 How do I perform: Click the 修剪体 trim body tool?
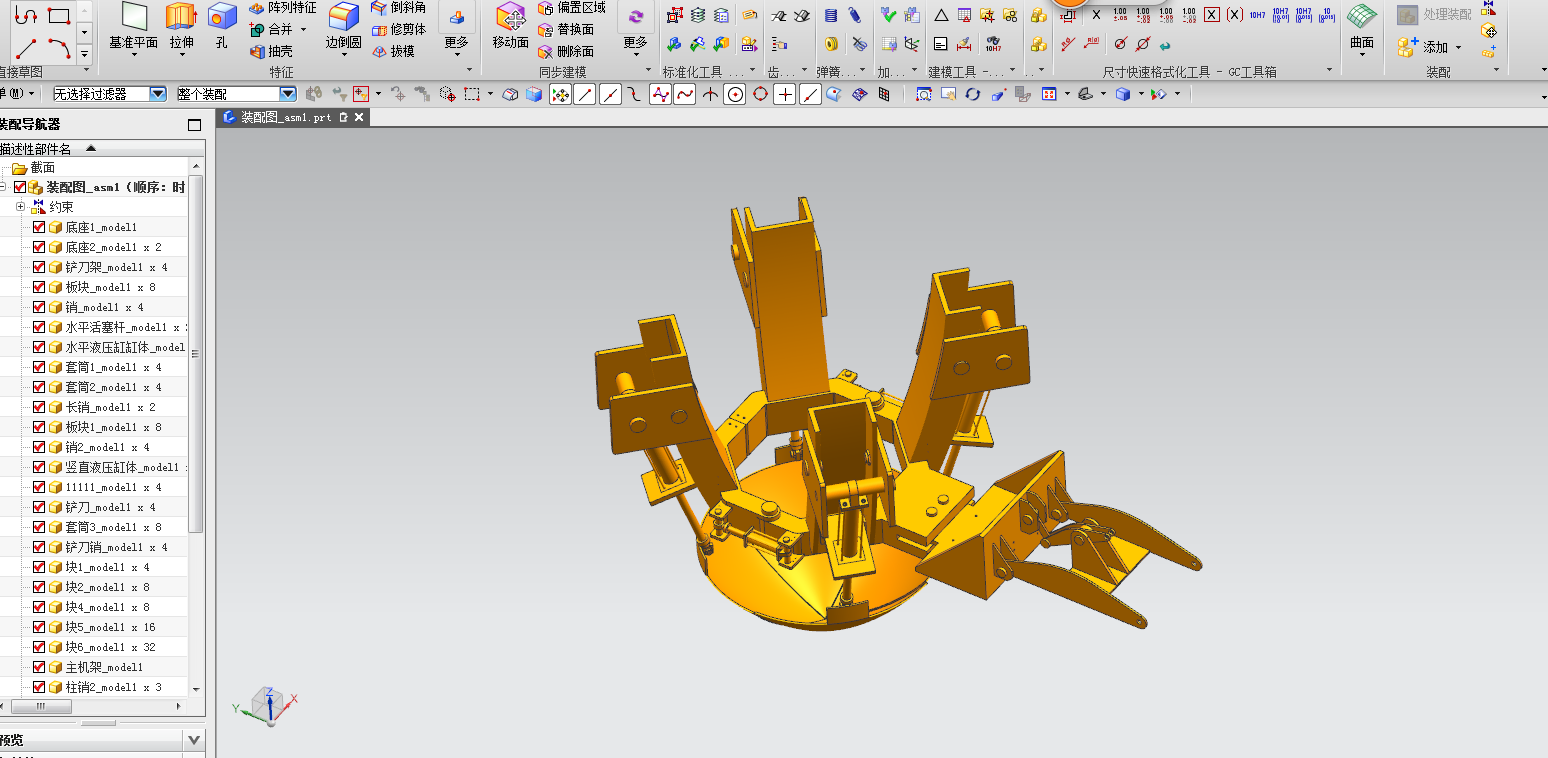coord(398,29)
